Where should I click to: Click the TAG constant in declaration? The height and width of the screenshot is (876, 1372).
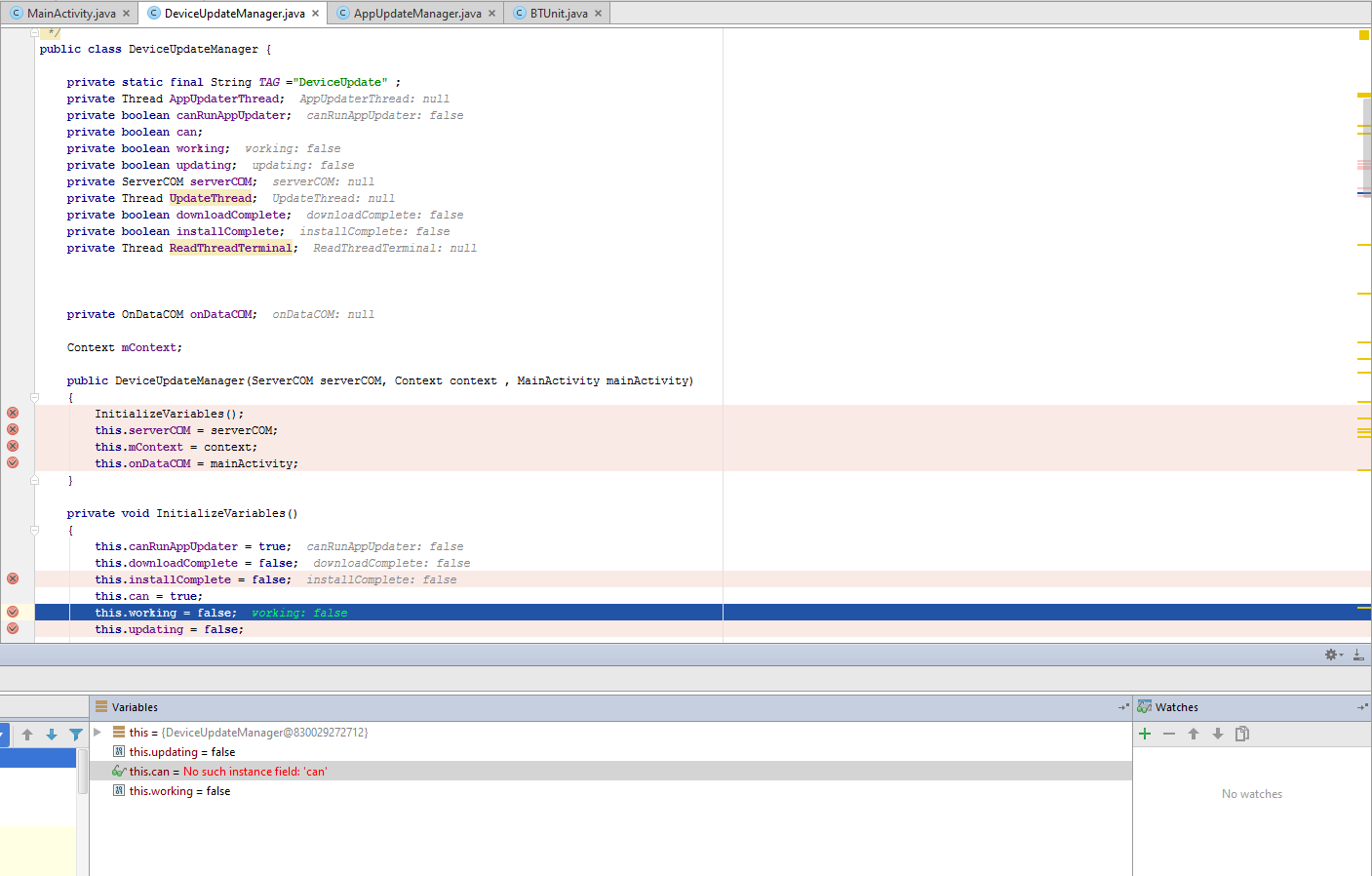269,82
